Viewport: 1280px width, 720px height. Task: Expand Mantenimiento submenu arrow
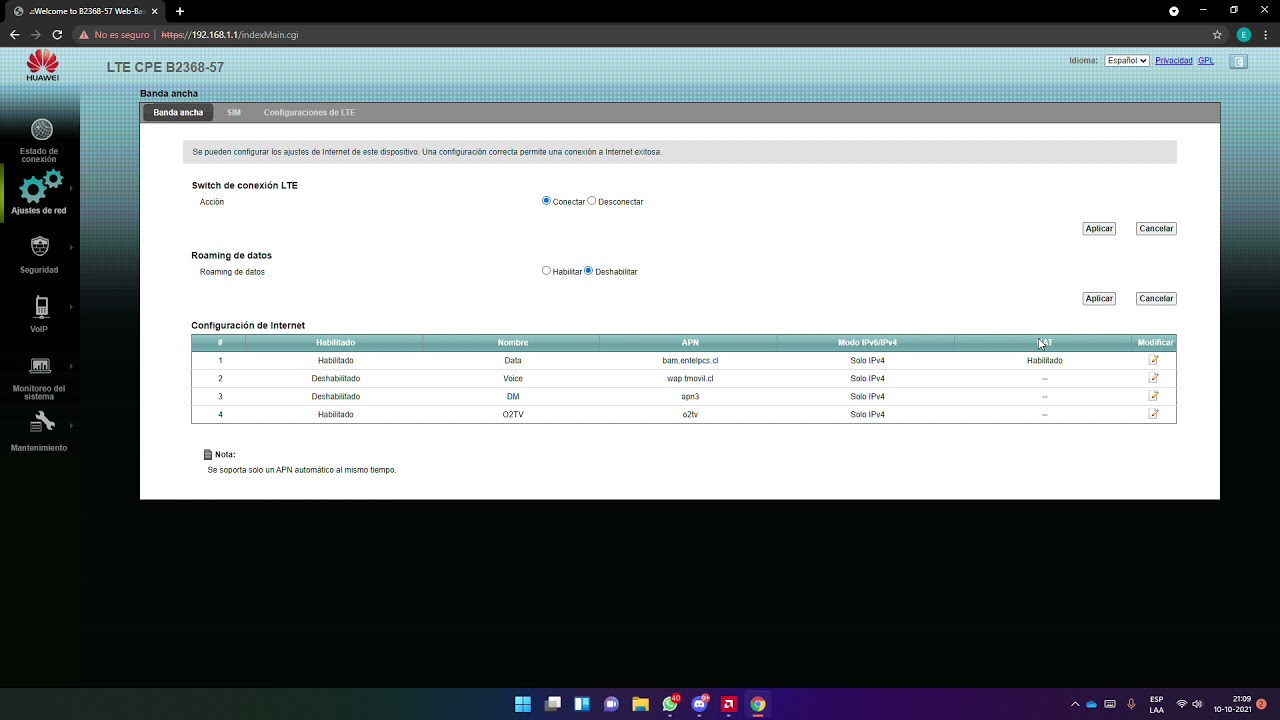(x=71, y=425)
